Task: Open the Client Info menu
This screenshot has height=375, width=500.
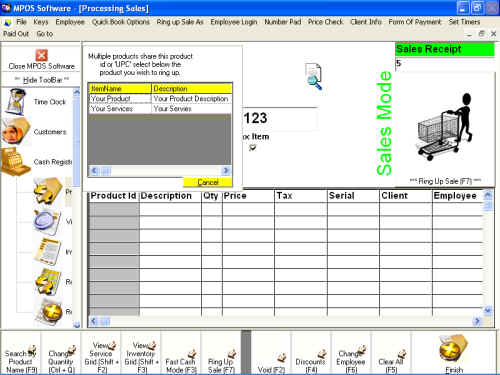Action: (366, 22)
